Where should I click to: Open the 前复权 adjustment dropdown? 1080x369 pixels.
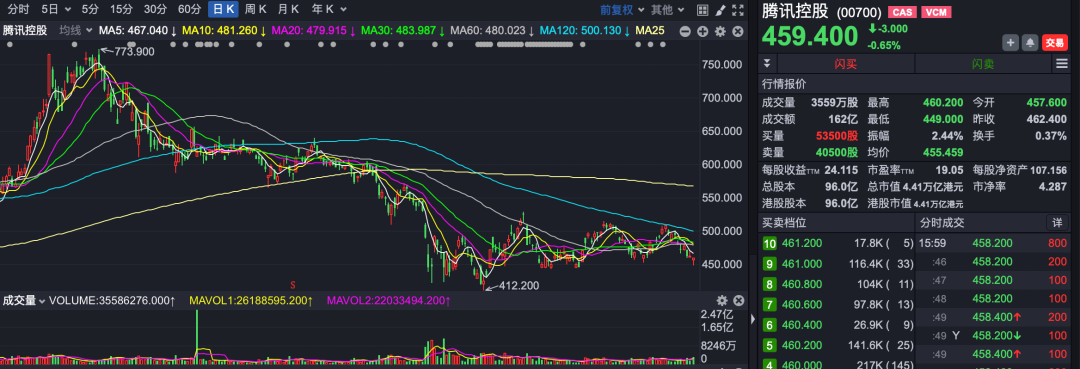tap(622, 10)
